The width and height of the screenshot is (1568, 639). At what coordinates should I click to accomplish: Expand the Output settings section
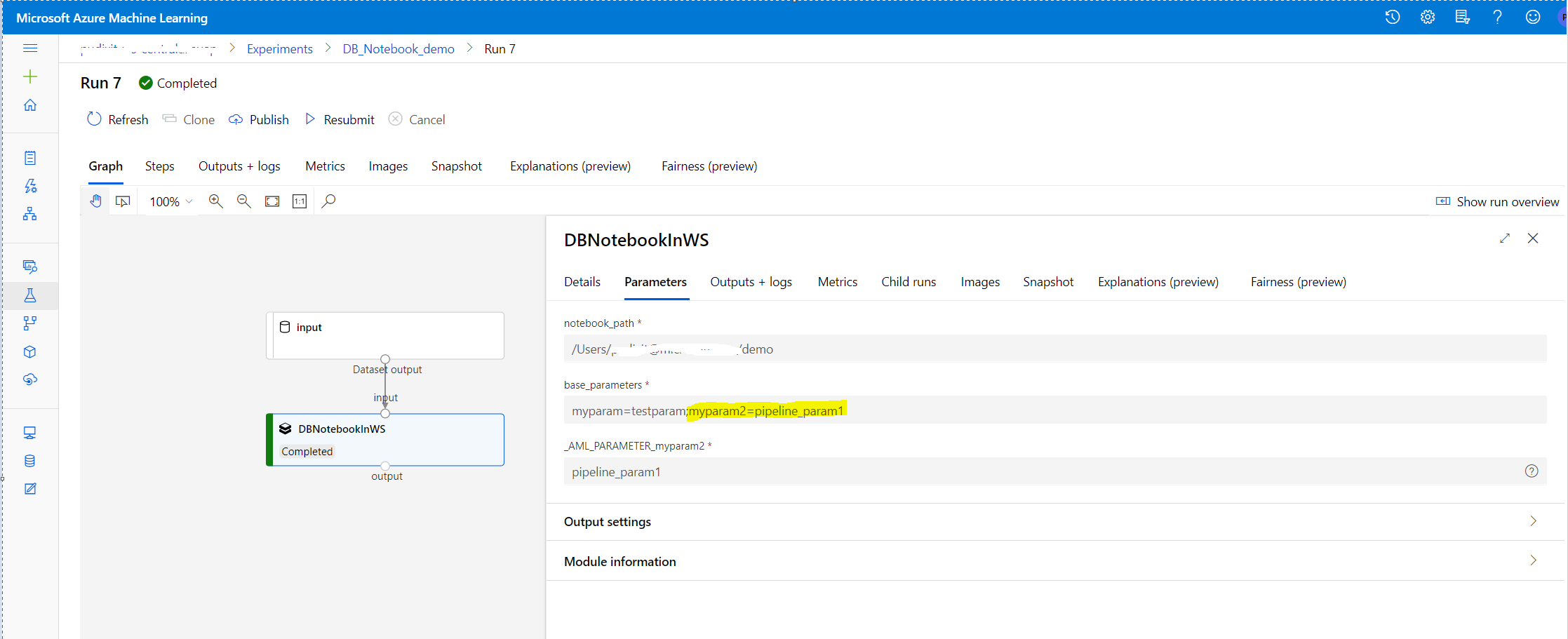pos(607,521)
